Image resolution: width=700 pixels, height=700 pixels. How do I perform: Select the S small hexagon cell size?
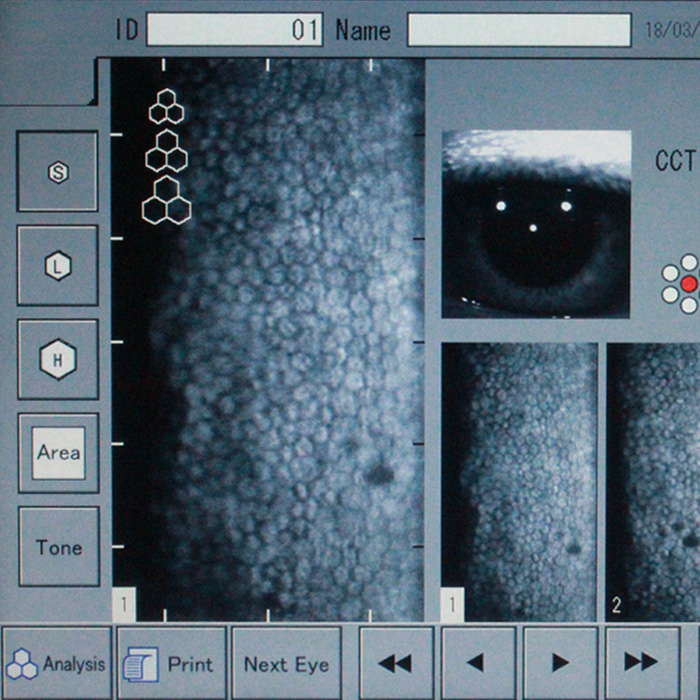(x=58, y=171)
